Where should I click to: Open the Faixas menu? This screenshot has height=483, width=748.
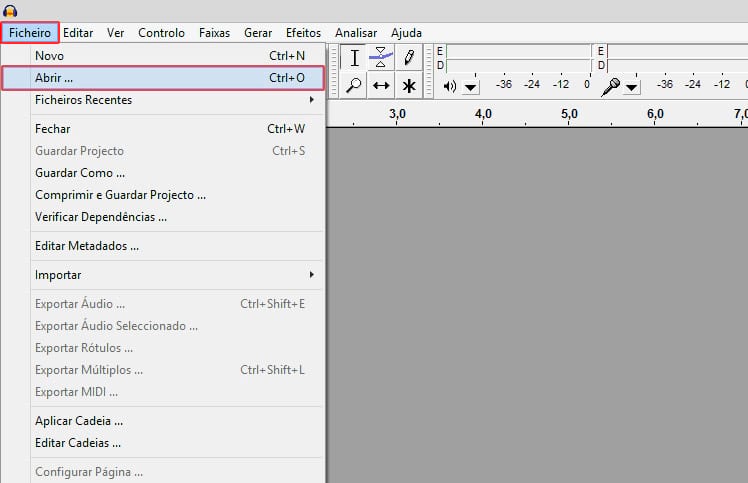coord(214,33)
